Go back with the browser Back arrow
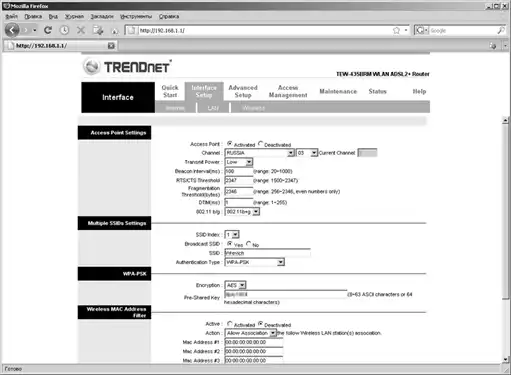Image resolution: width=511 pixels, height=375 pixels. coord(12,30)
